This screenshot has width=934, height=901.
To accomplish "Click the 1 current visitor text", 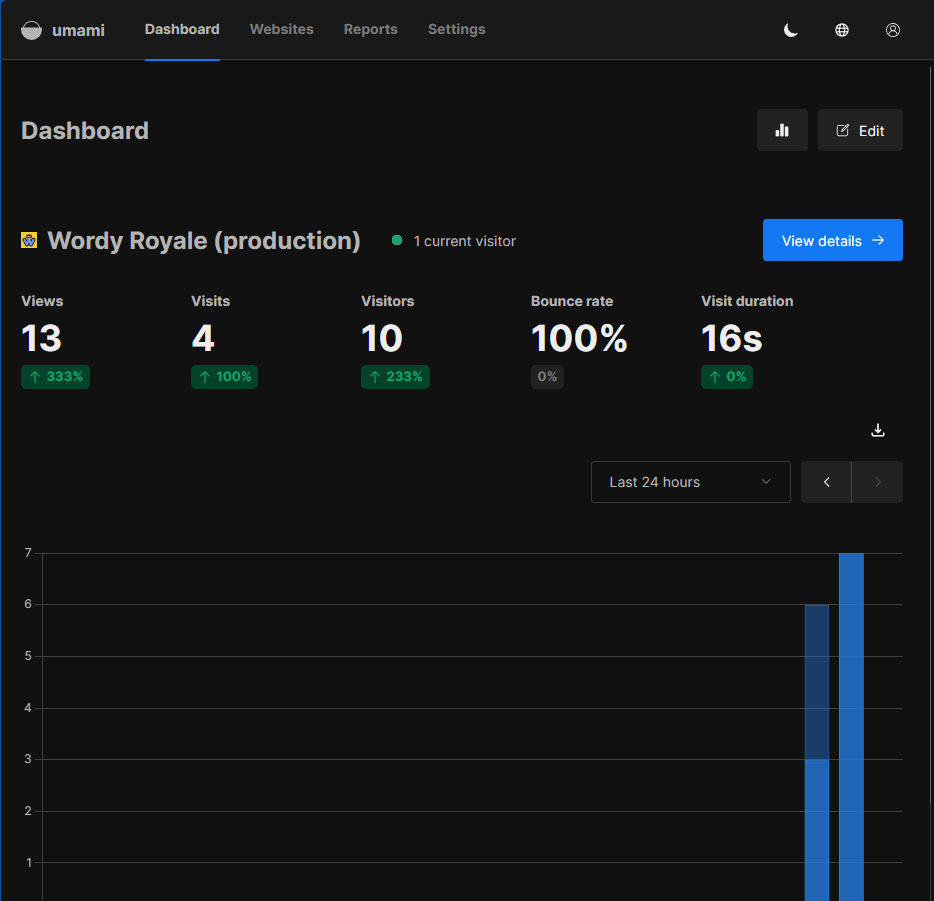I will pos(465,241).
